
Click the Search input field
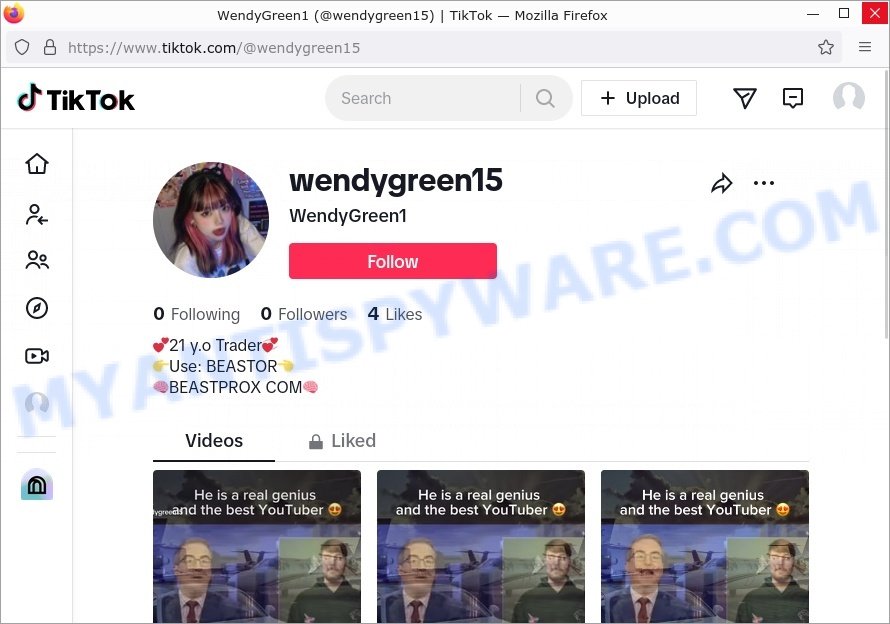tap(423, 98)
